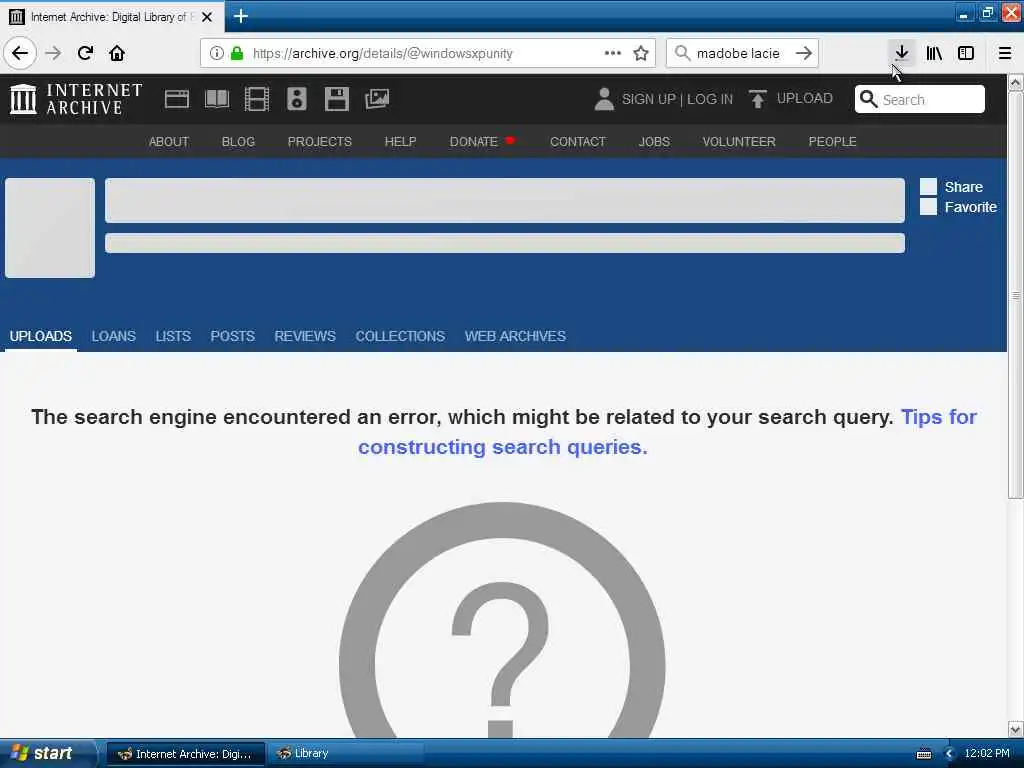This screenshot has height=768, width=1024.
Task: Close the Internet Archive tab
Action: click(207, 17)
